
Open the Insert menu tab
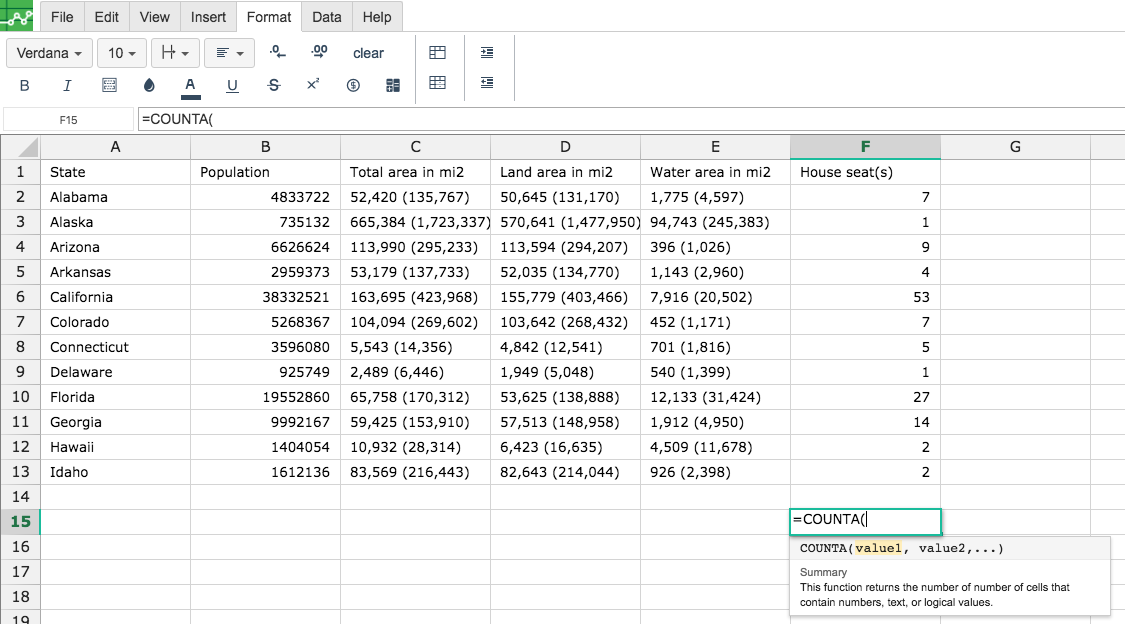pyautogui.click(x=208, y=17)
